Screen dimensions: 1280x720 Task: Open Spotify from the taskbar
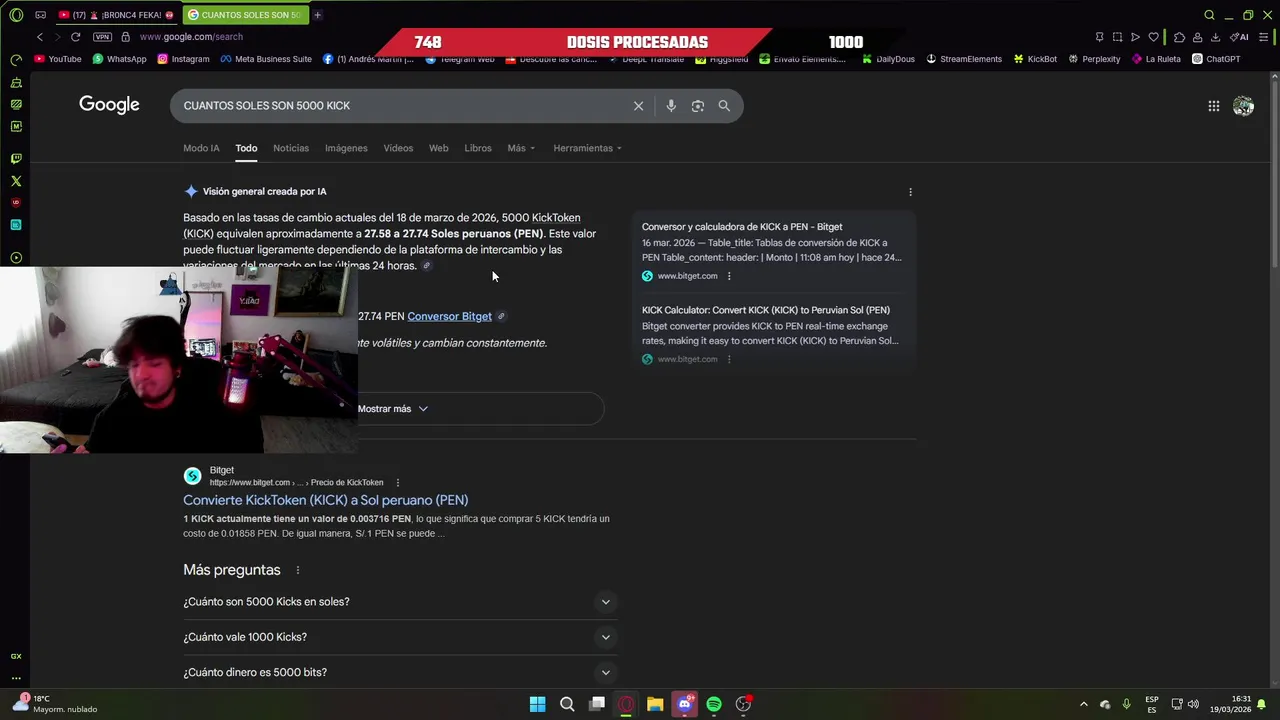click(x=714, y=704)
